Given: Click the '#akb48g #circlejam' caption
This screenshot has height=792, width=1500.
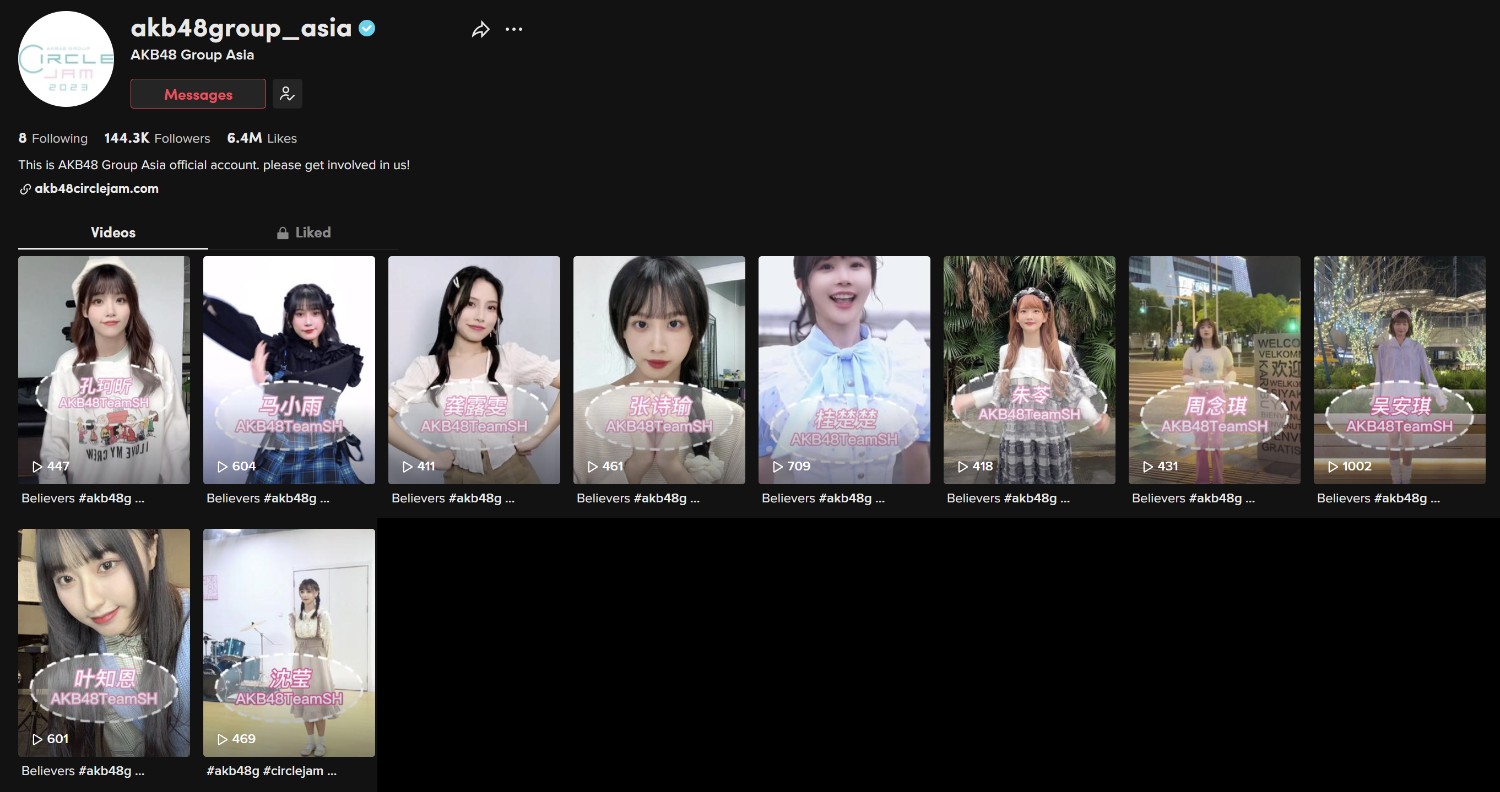Looking at the screenshot, I should pos(272,771).
